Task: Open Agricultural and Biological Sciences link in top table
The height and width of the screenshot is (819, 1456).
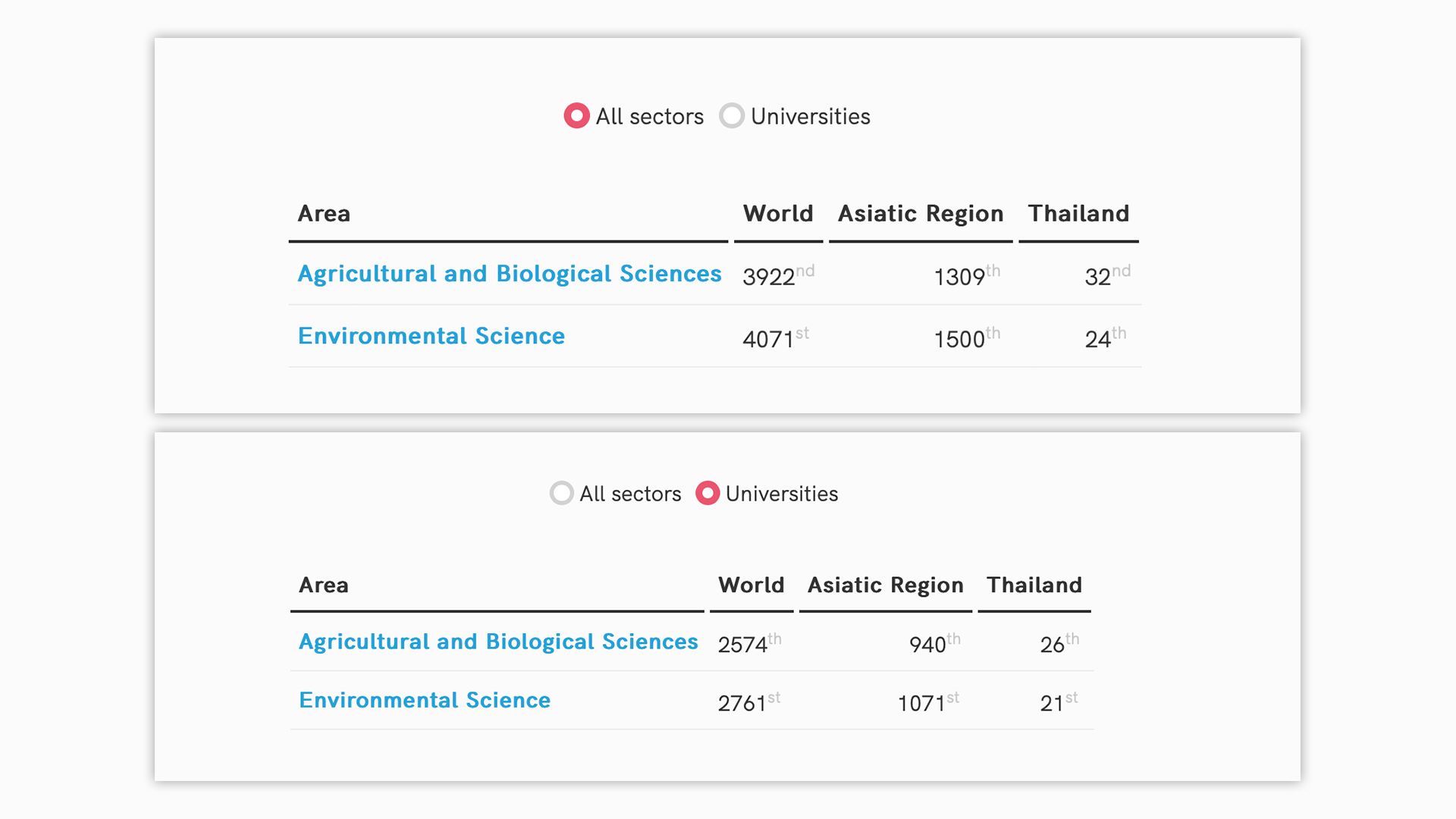Action: pos(510,274)
